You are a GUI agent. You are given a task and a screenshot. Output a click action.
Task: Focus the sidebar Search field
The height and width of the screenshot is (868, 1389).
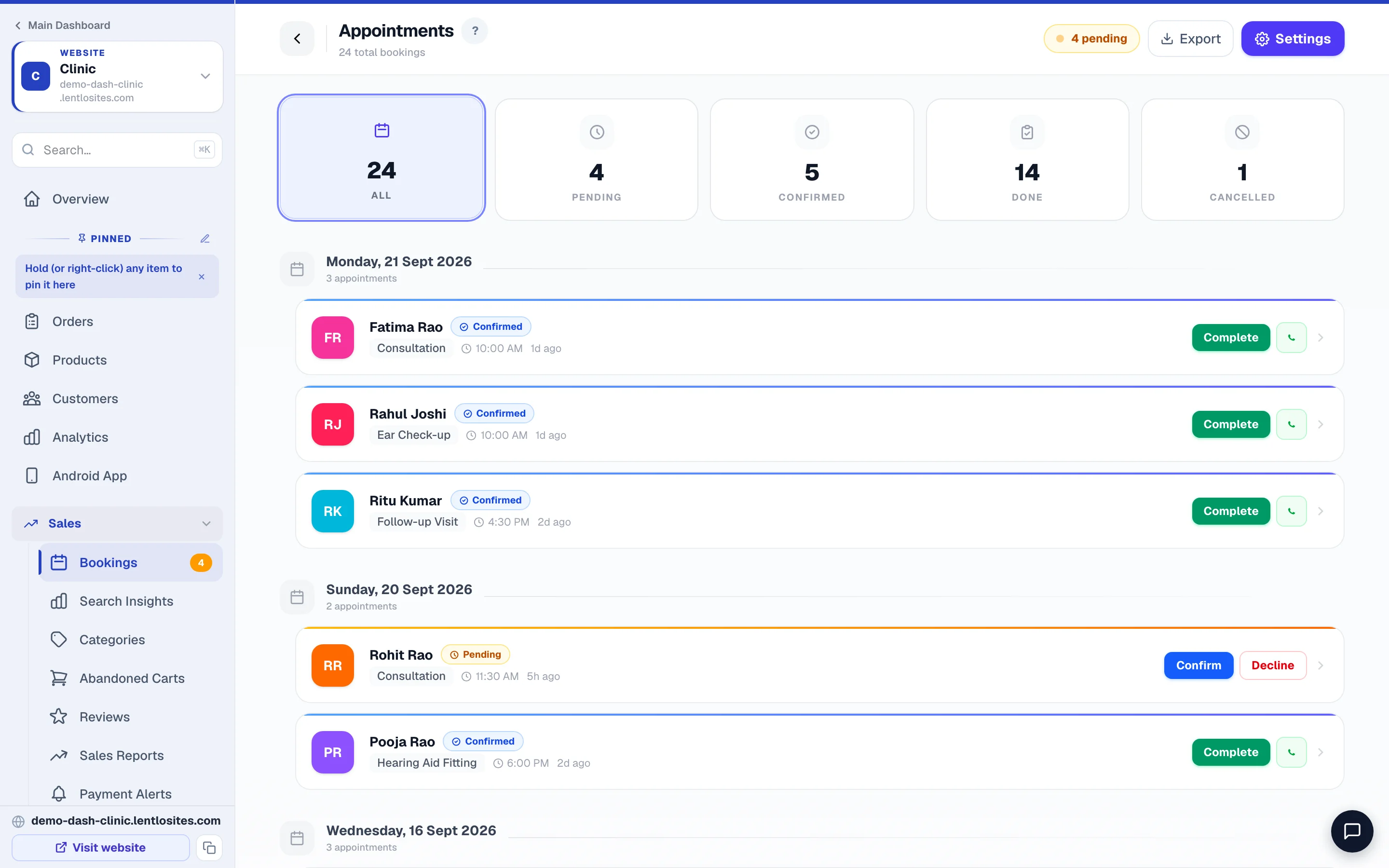(117, 150)
